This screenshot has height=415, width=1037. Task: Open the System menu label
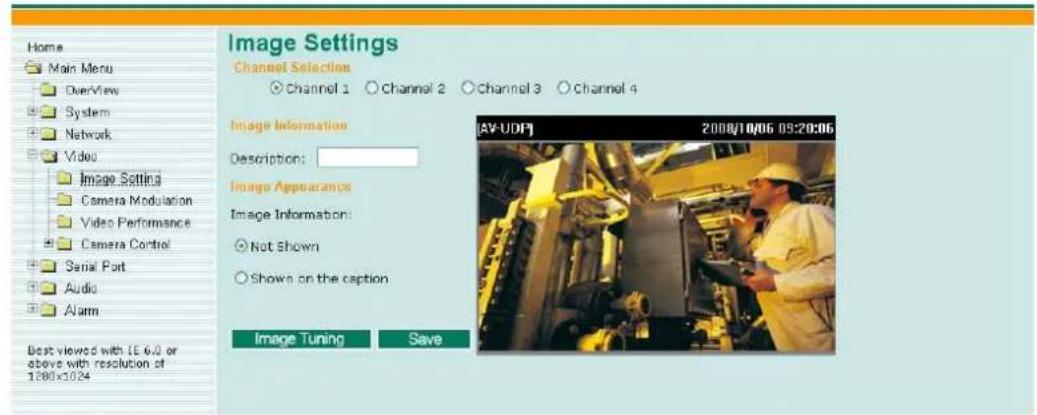pyautogui.click(x=87, y=113)
